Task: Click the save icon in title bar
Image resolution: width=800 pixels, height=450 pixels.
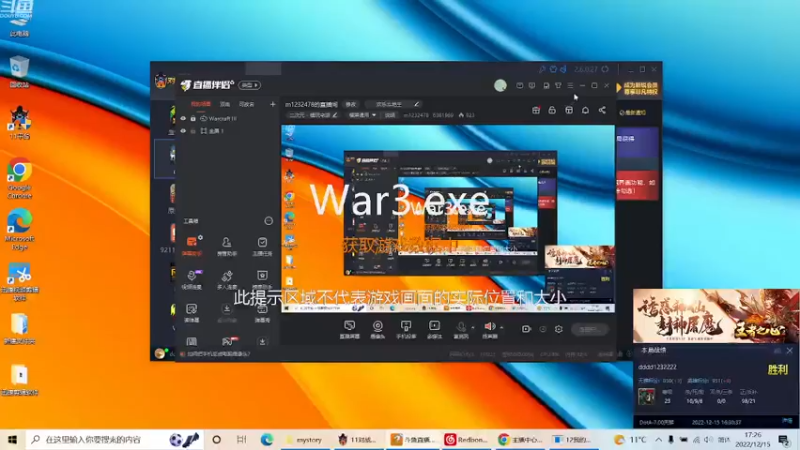Action: tap(546, 85)
